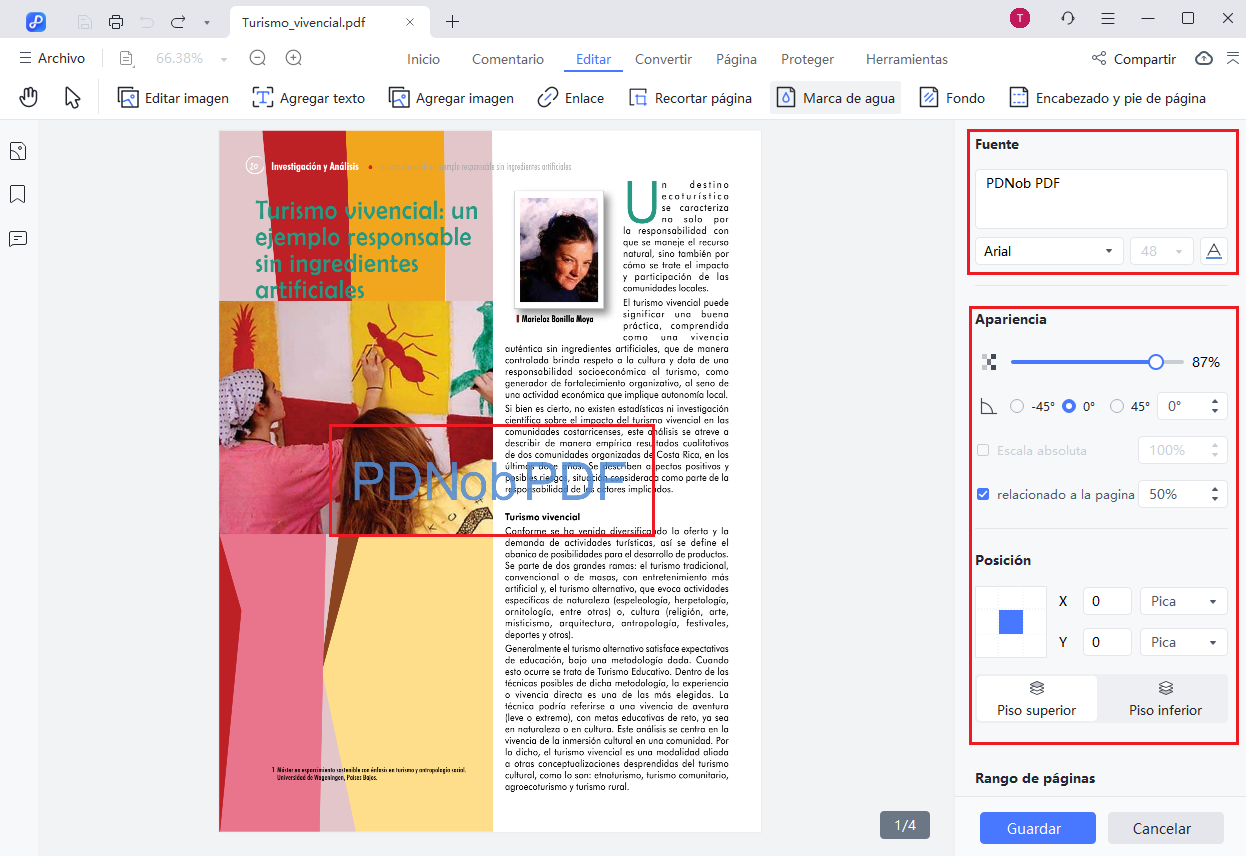This screenshot has height=856, width=1246.
Task: Open the comments panel in the sidebar
Action: click(16, 236)
